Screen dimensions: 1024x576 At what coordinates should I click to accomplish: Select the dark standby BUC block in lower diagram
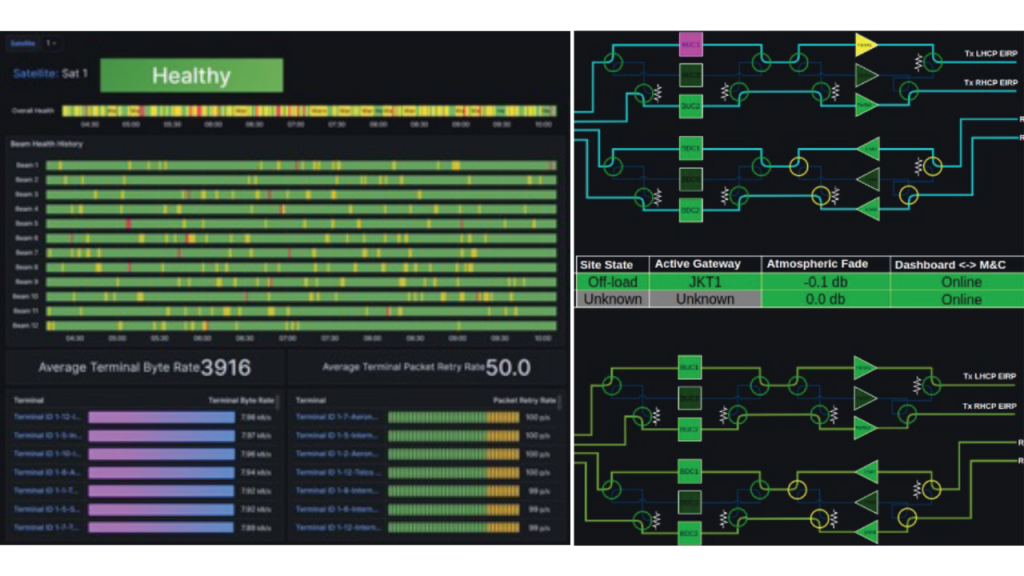[x=690, y=398]
